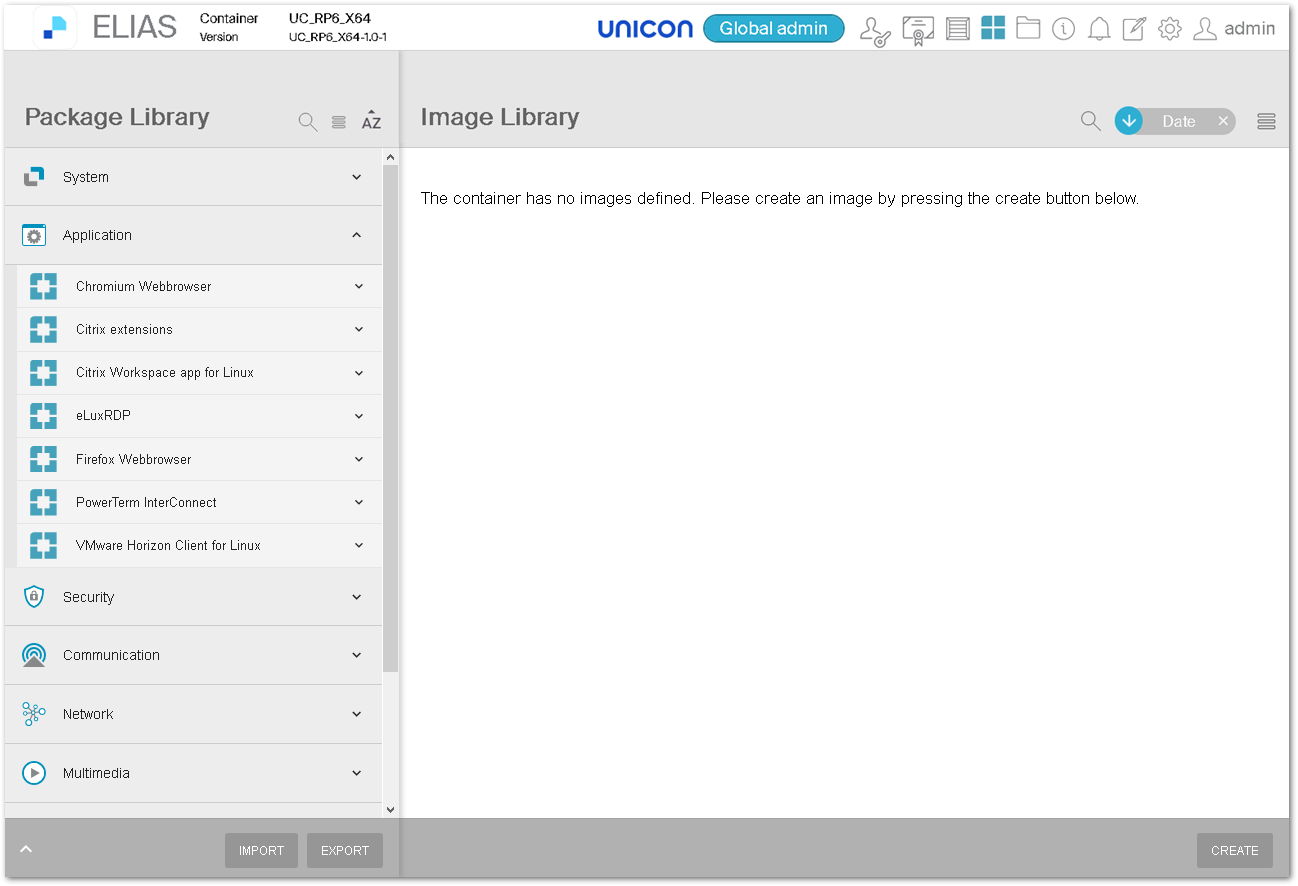Click the eLuxRDP package icon
Screen dimensions: 1298x886
43,416
